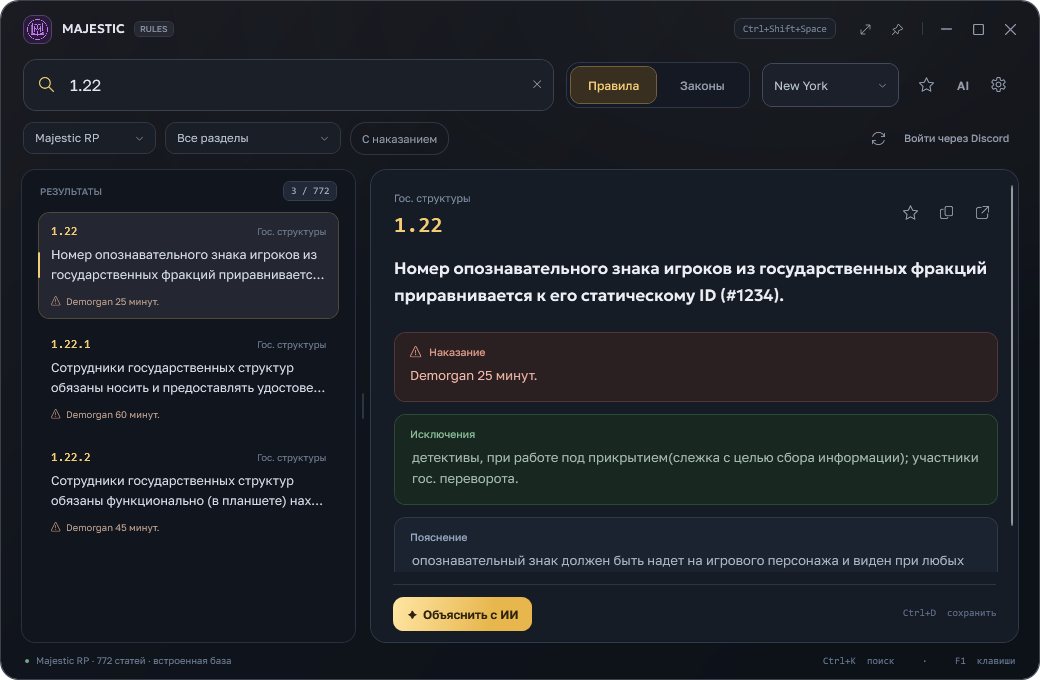Image resolution: width=1040 pixels, height=680 pixels.
Task: Click the Исключения section text
Action: coord(694,468)
